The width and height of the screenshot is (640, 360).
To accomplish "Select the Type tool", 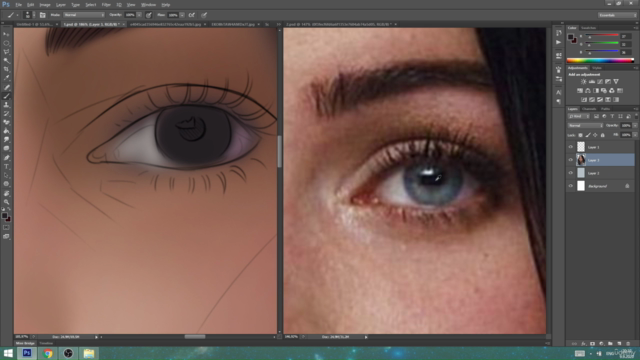I will pyautogui.click(x=6, y=167).
